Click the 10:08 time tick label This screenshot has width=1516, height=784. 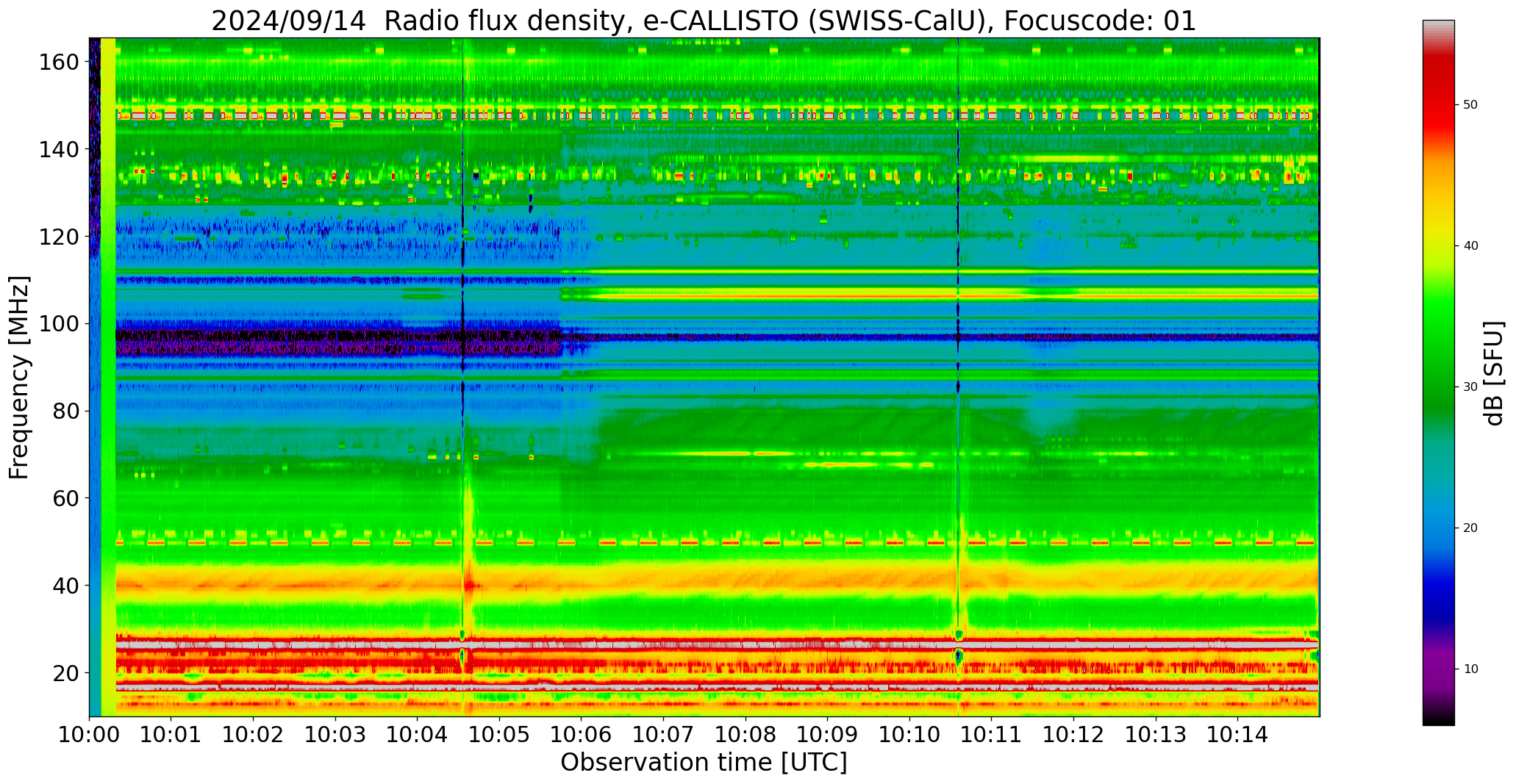click(746, 734)
